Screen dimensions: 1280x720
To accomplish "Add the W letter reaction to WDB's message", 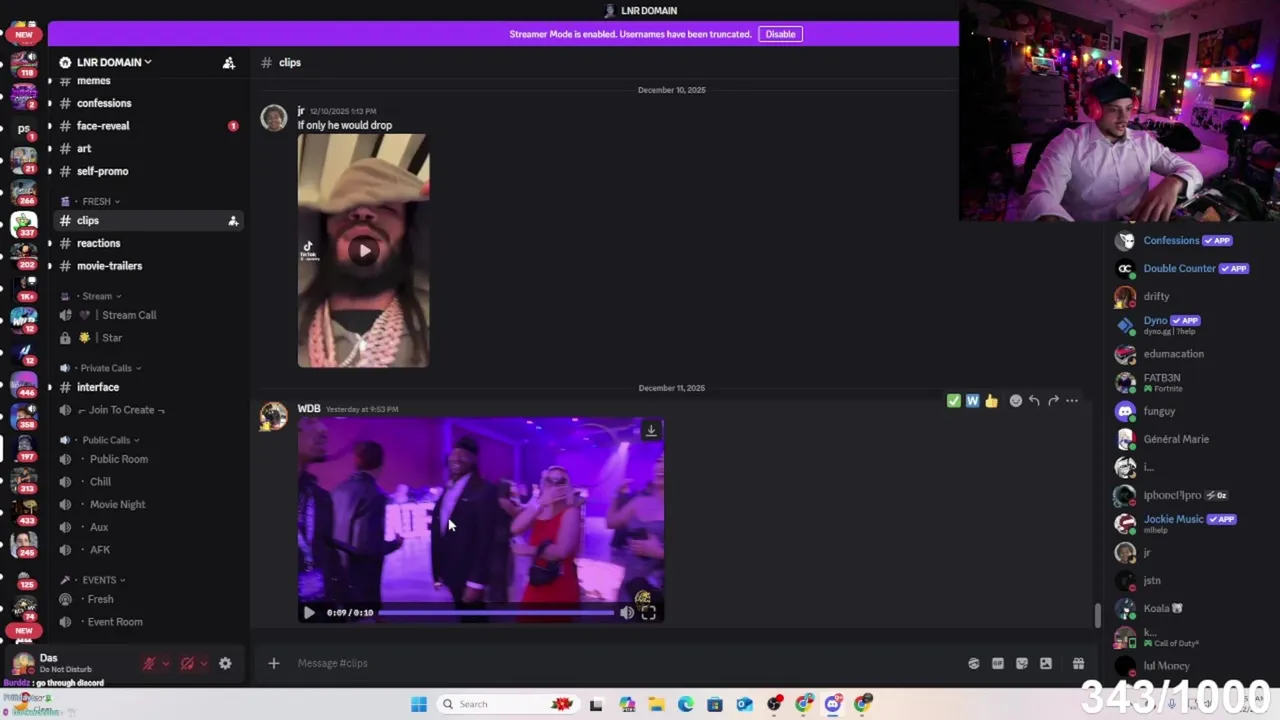I will coord(972,401).
